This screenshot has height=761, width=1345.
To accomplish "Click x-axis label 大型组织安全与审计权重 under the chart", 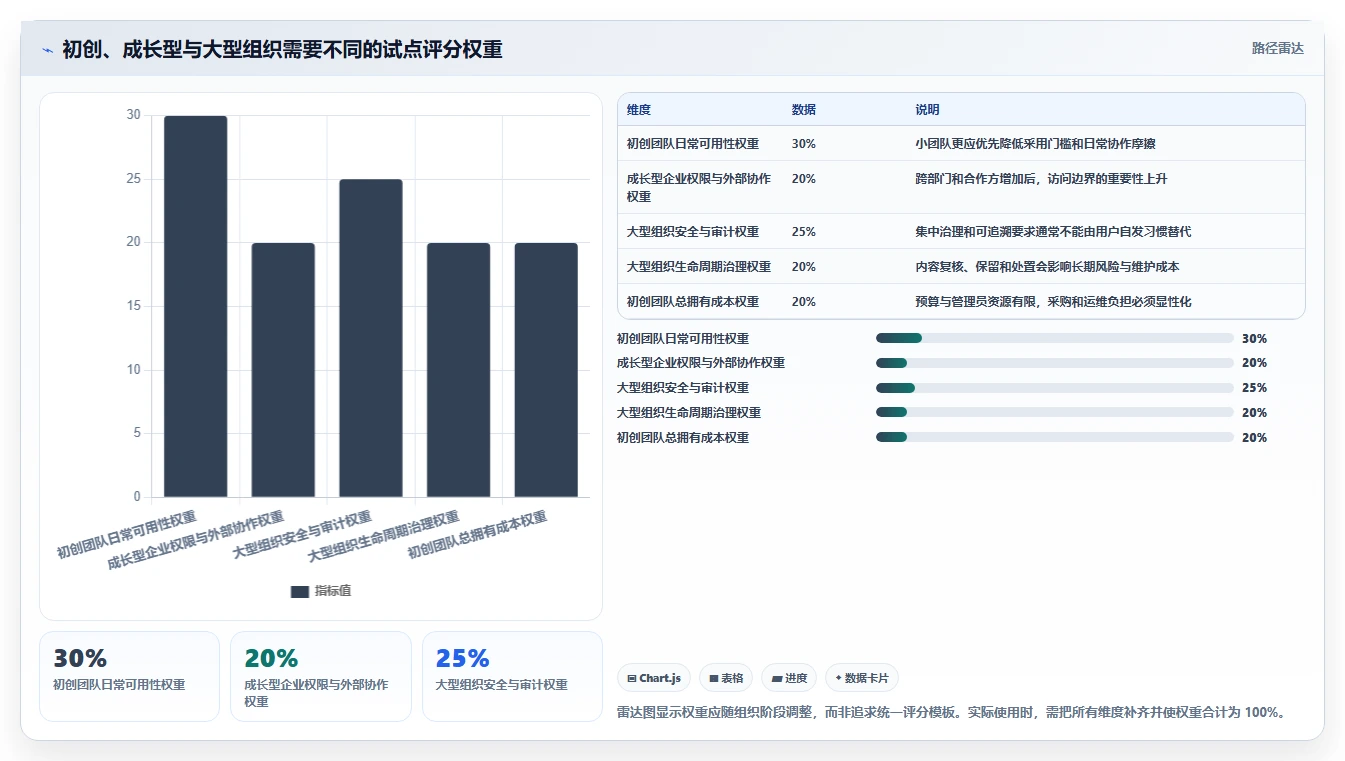I will [x=302, y=535].
